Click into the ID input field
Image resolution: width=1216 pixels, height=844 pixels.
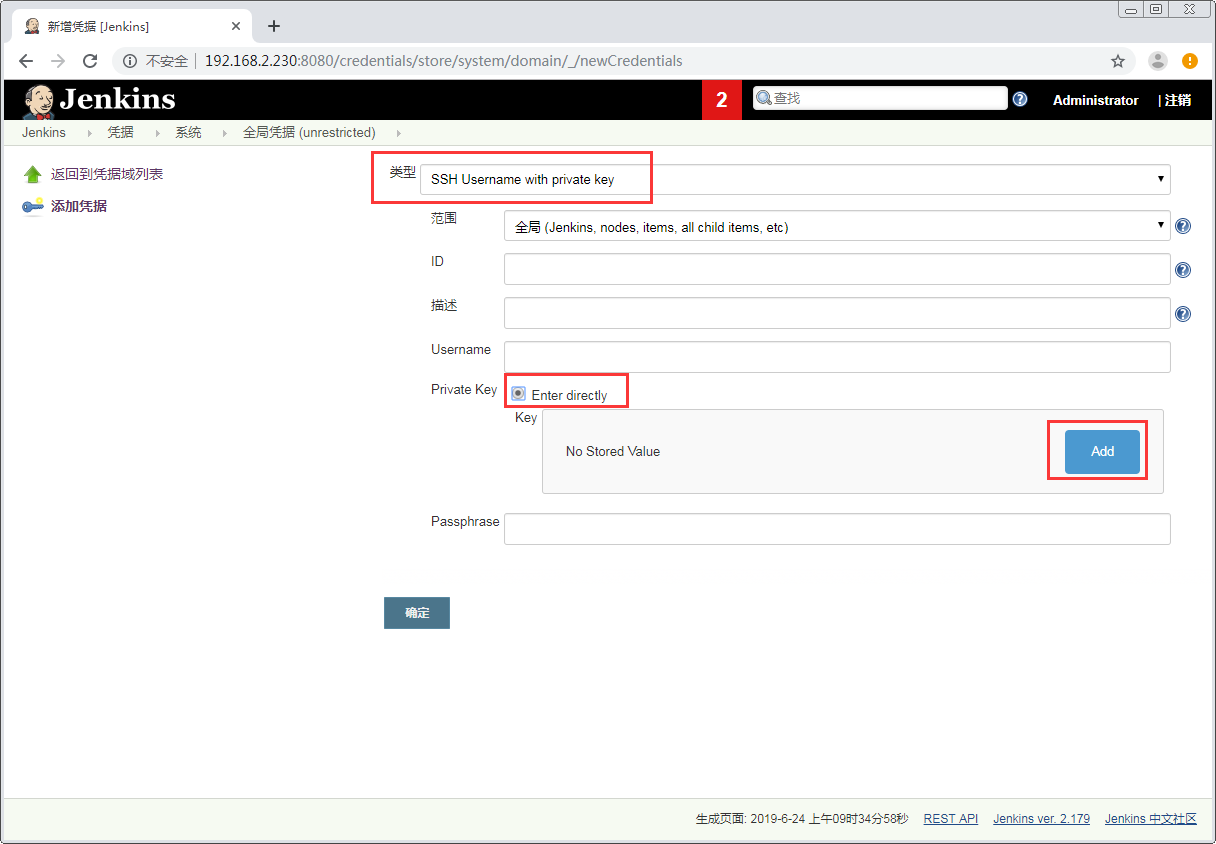pyautogui.click(x=837, y=270)
